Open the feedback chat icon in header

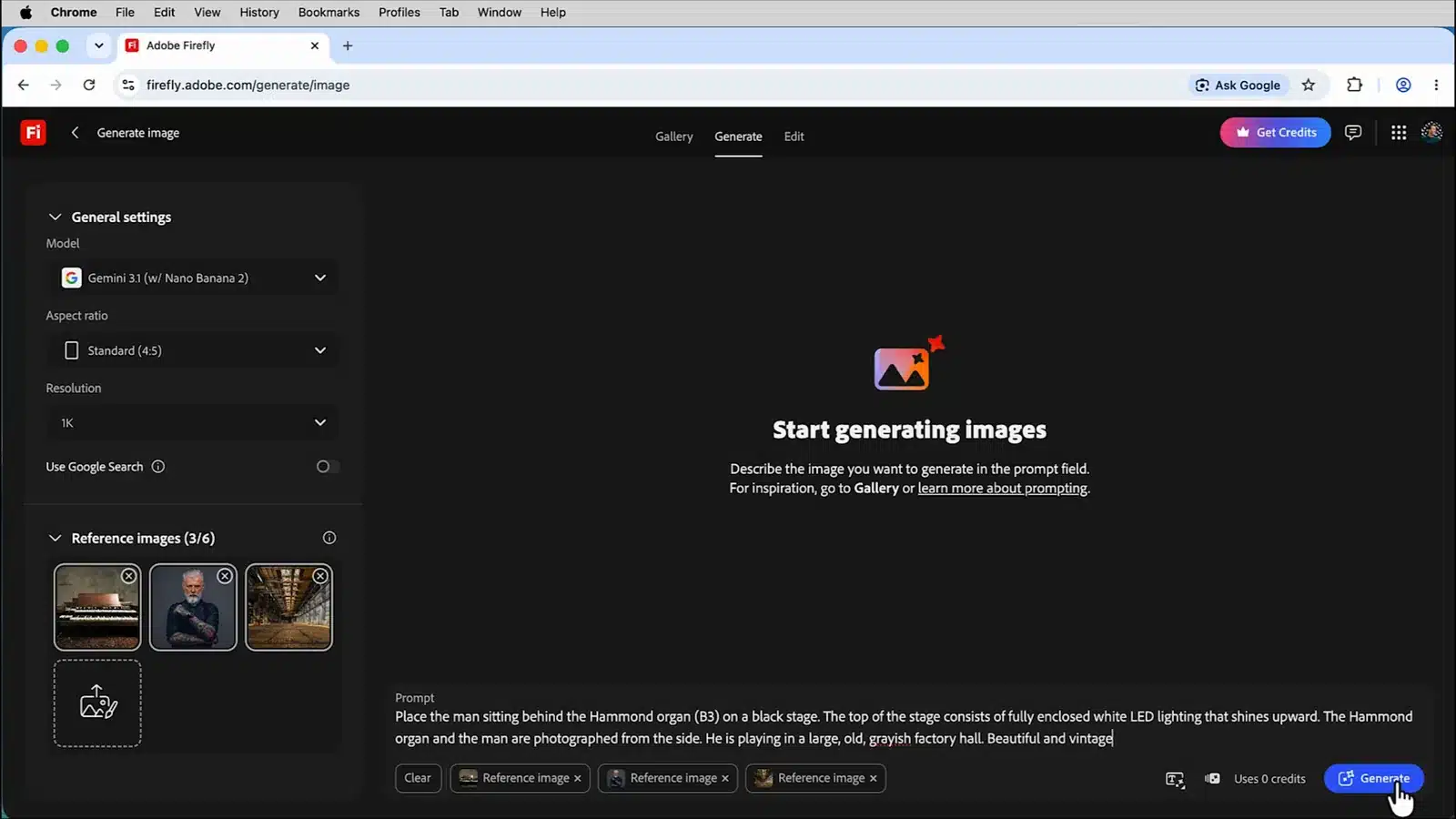coord(1353,133)
